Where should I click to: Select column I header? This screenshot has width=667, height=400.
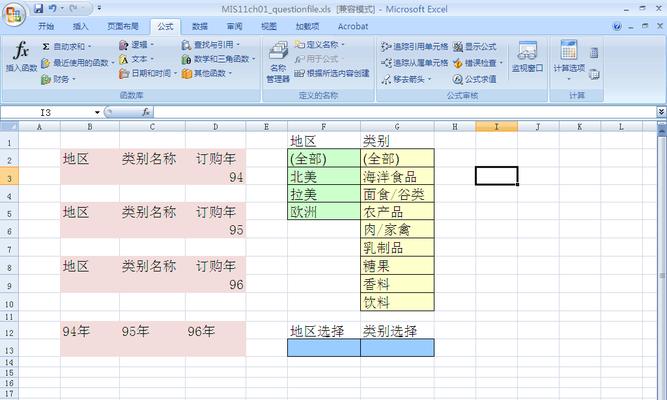pos(496,126)
